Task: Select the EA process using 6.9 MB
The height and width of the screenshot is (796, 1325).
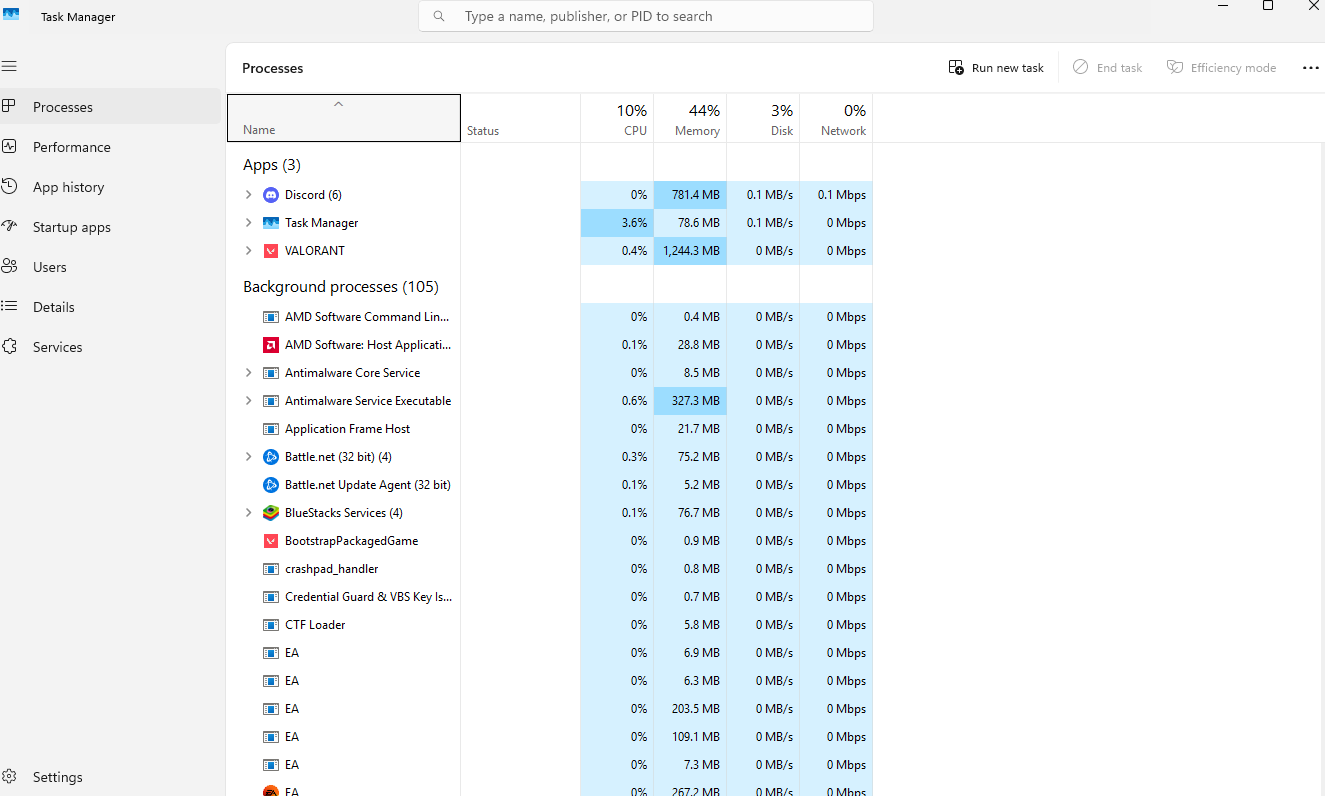Action: pos(550,653)
